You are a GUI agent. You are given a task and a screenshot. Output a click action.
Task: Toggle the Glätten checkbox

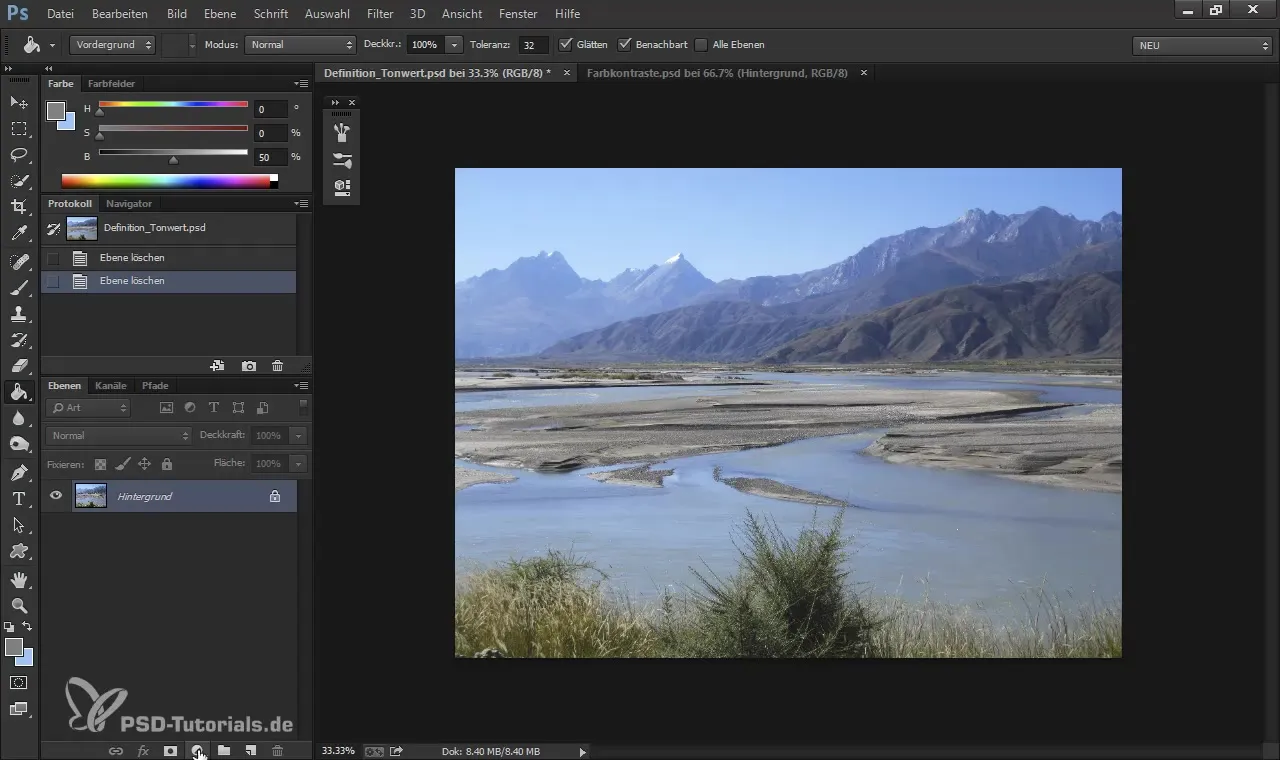(x=566, y=44)
